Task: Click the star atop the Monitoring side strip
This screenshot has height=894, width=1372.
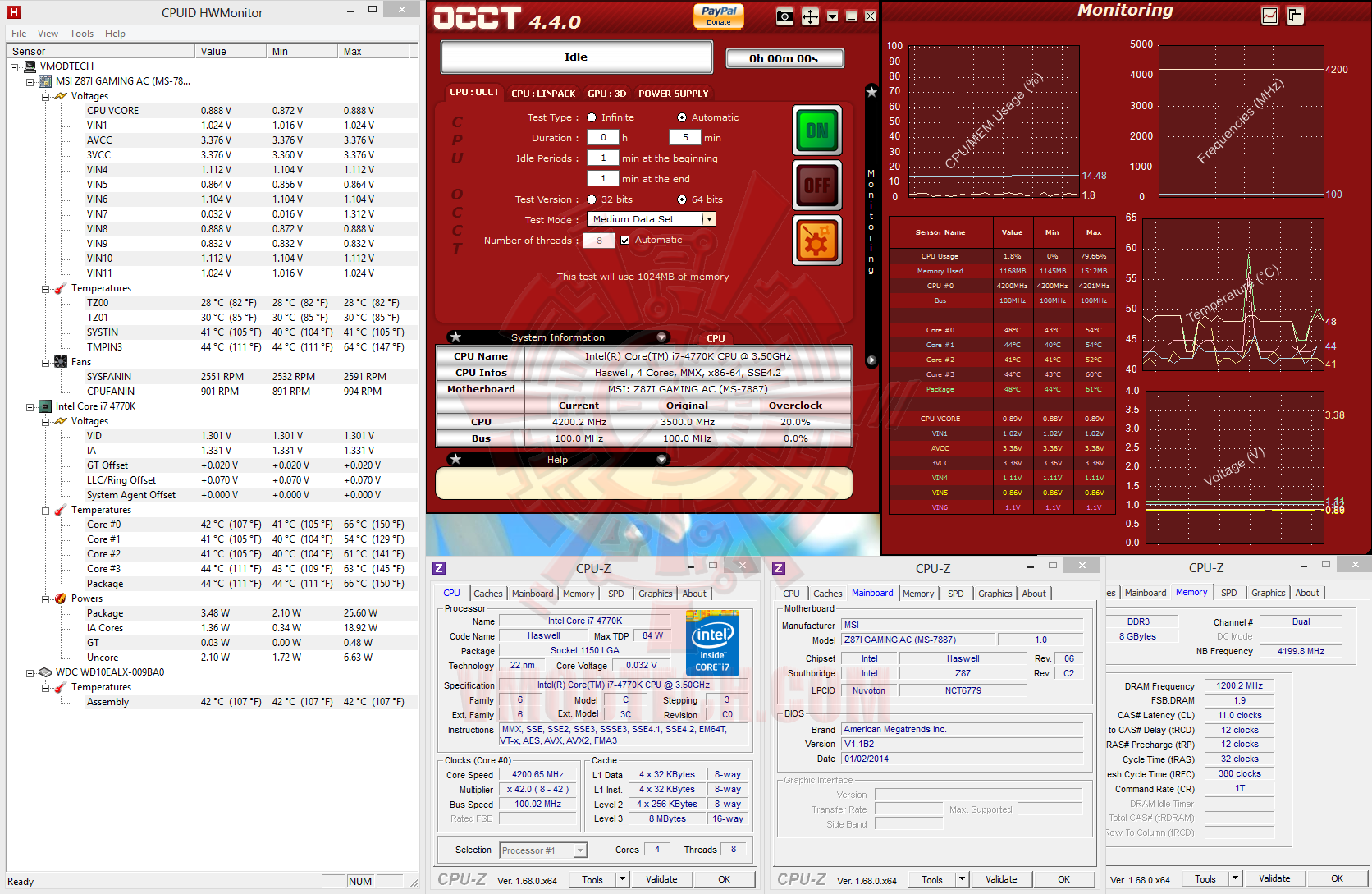Action: pyautogui.click(x=871, y=92)
